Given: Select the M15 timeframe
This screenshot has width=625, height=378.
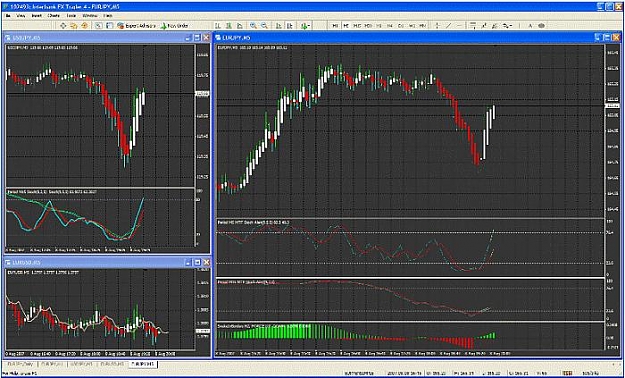Looking at the screenshot, I should coord(357,26).
